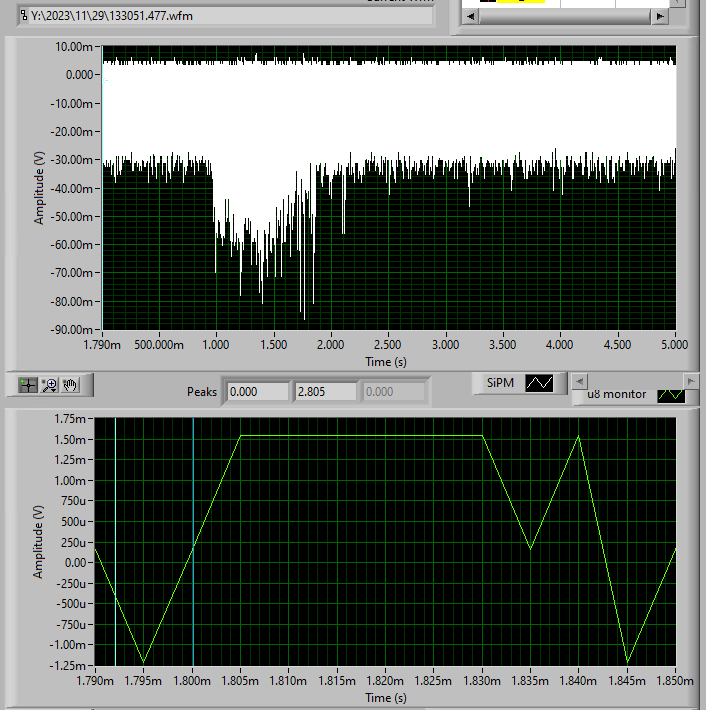Click the upper graph Amplitude (V) axis label
The width and height of the screenshot is (706, 710).
point(39,188)
